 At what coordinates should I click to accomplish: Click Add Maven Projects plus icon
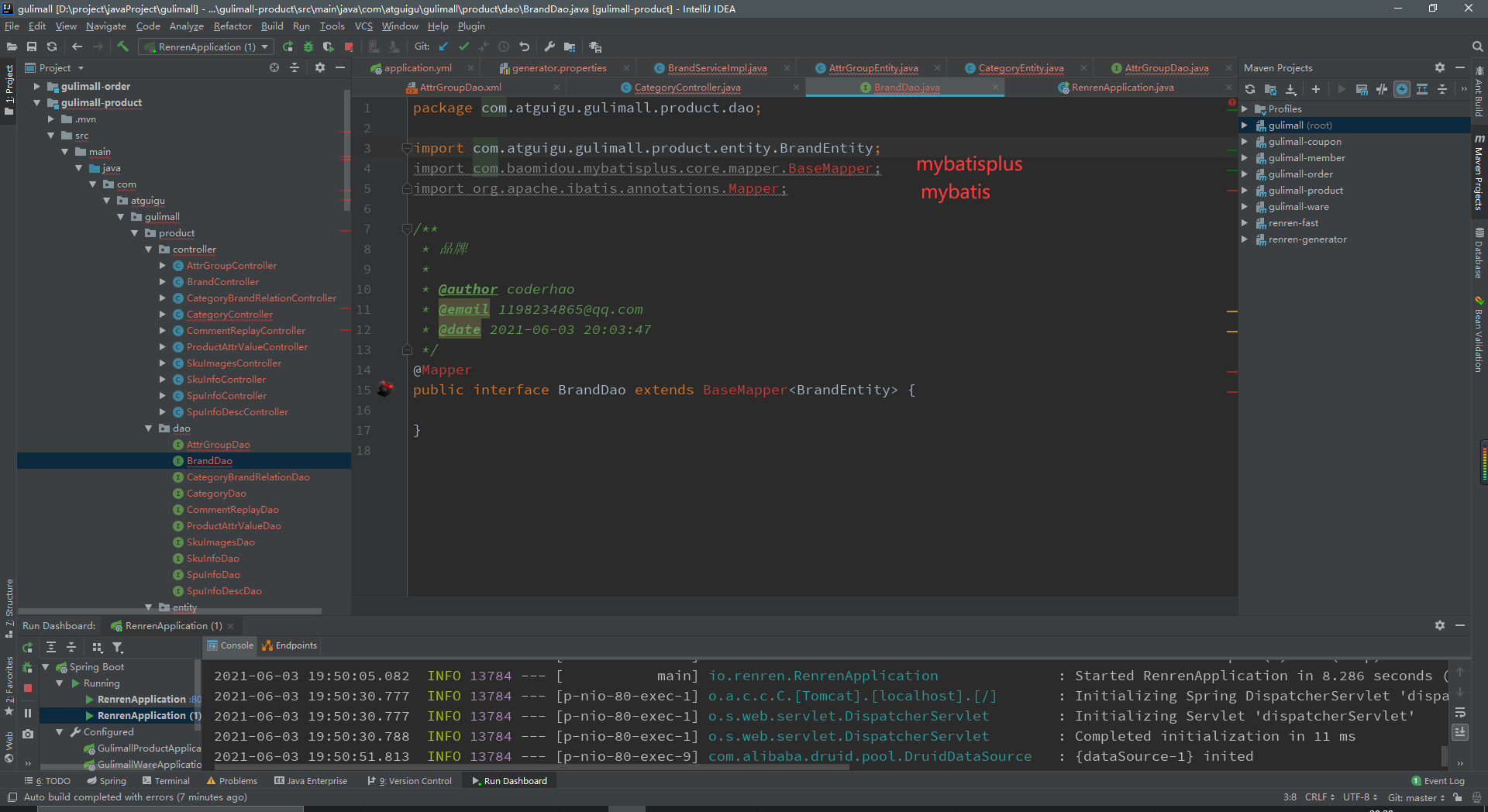point(1316,89)
